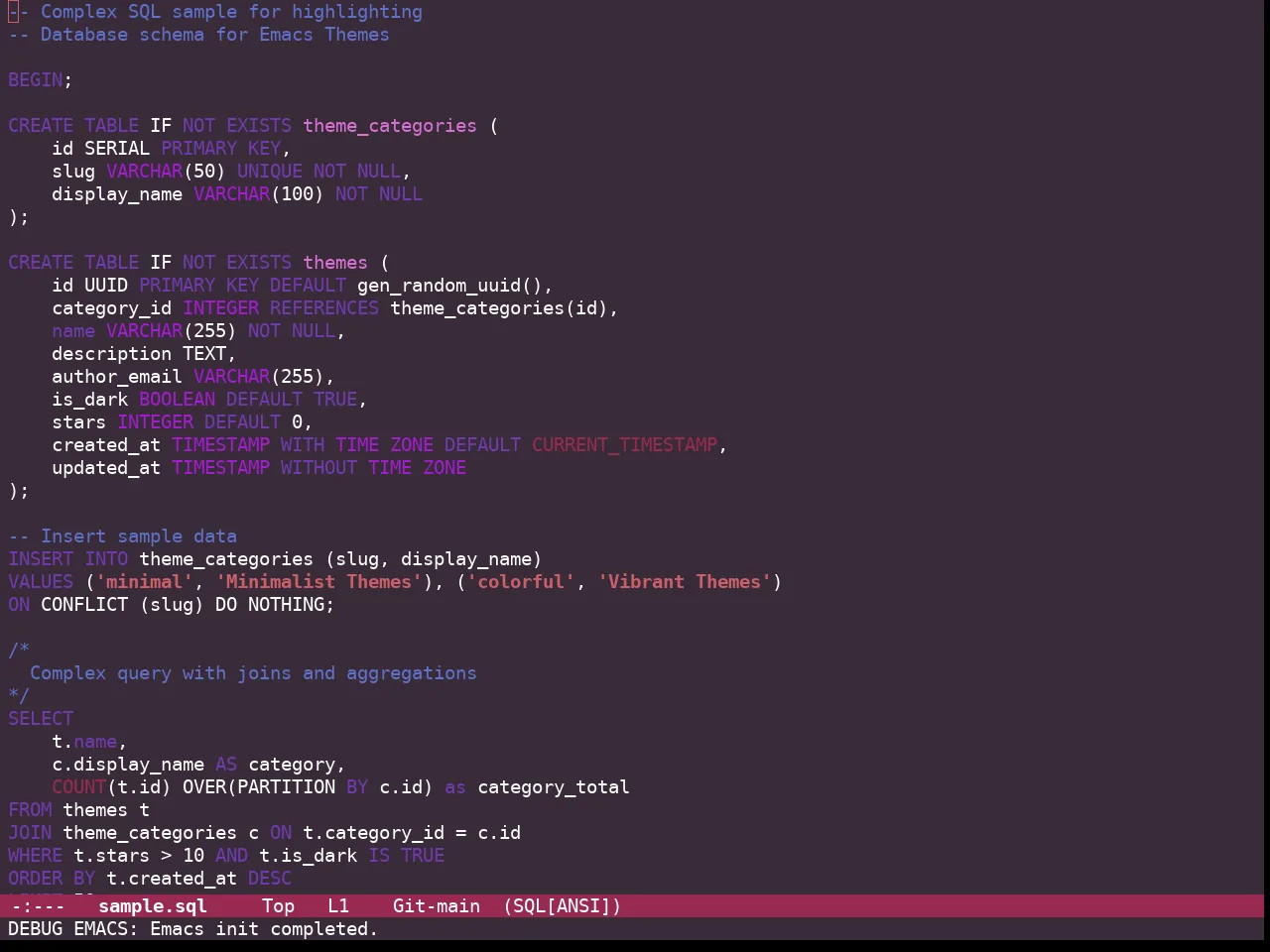Click the 'themes' table name in CREATE TABLE

[335, 262]
